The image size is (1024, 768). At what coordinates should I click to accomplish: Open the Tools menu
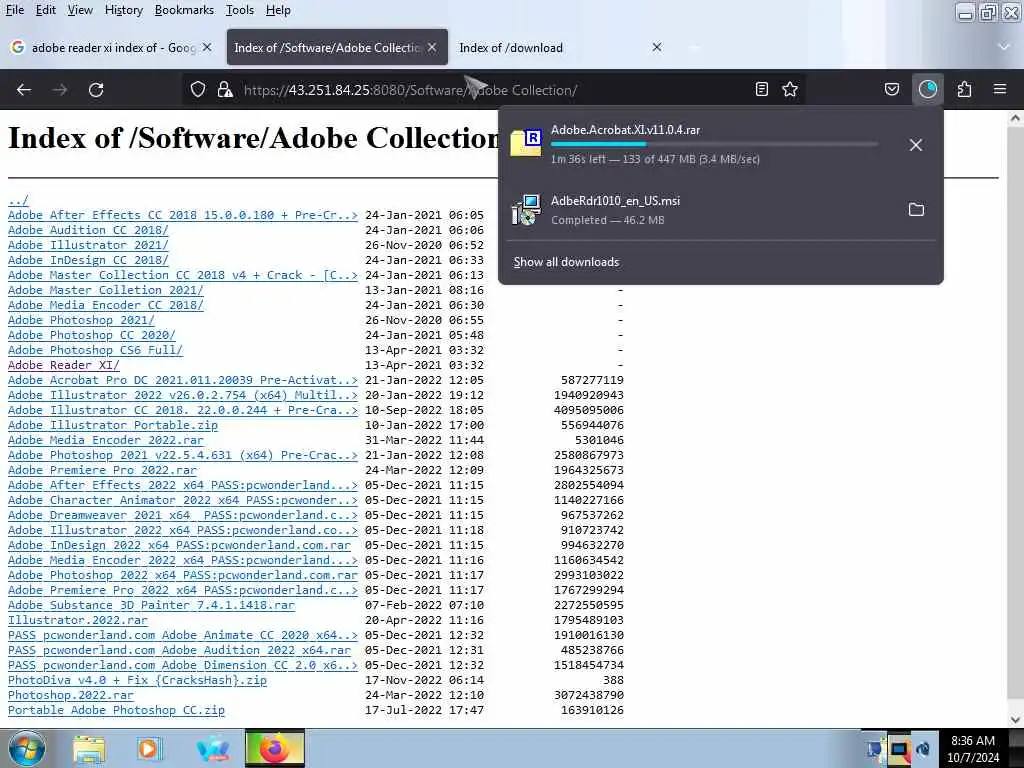tap(240, 10)
